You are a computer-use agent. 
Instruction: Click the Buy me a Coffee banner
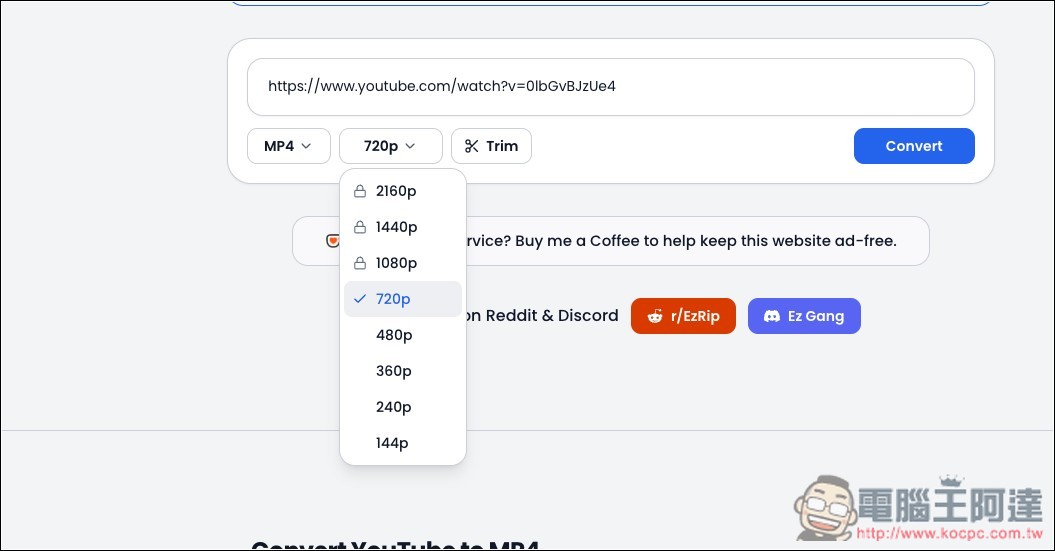pyautogui.click(x=610, y=241)
